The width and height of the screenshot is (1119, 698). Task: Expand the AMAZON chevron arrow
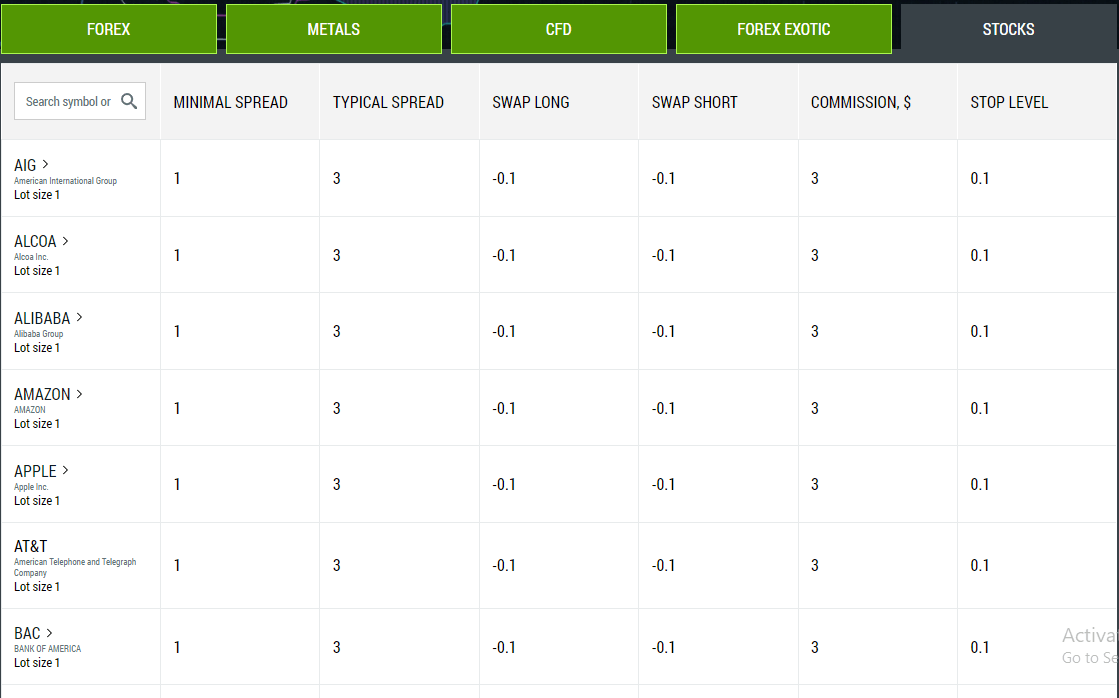80,394
